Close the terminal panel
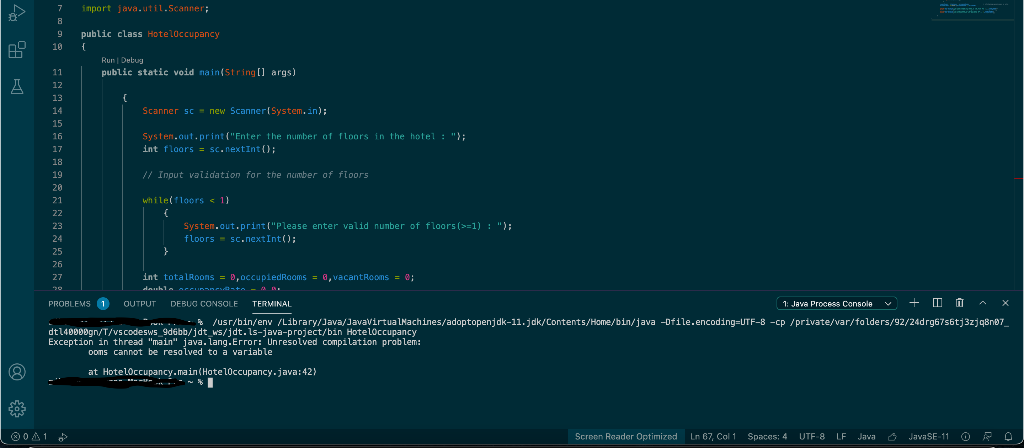 [1005, 303]
